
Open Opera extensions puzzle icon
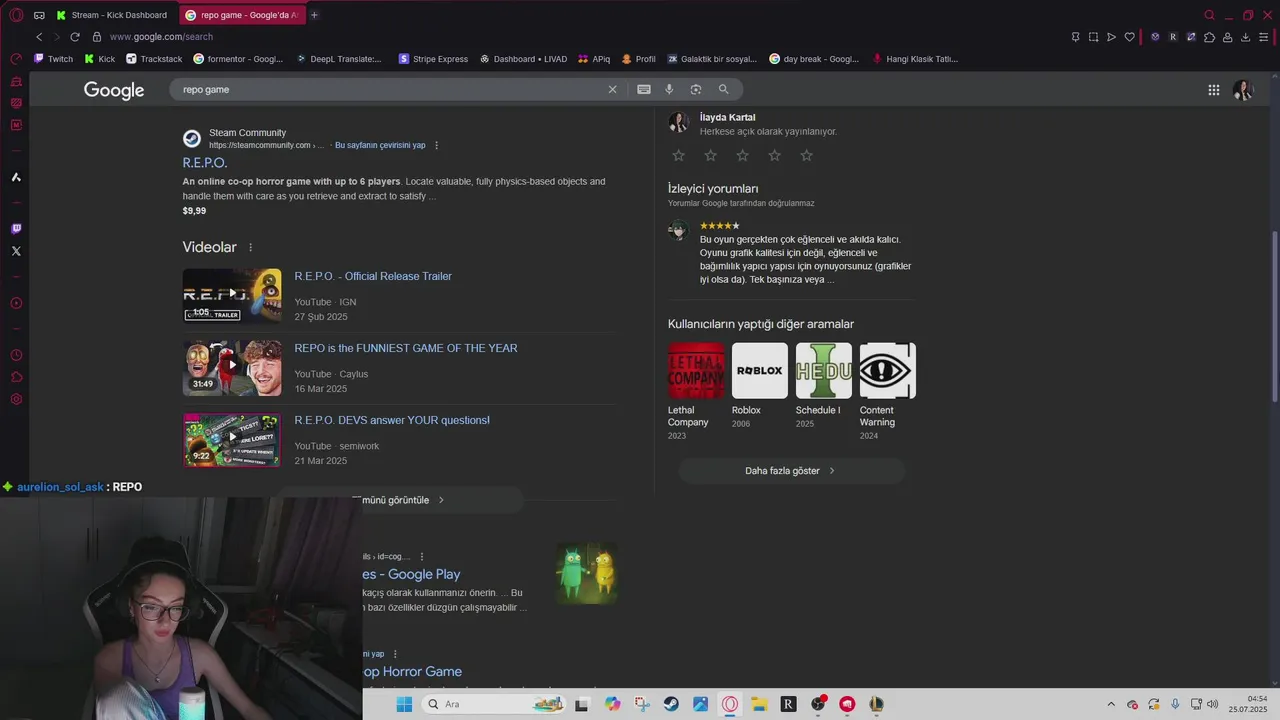1209,37
